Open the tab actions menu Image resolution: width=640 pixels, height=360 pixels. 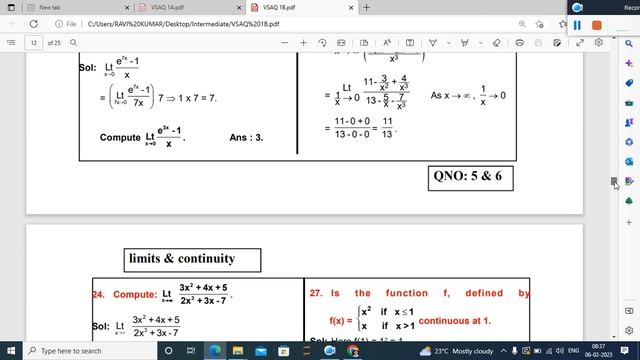coord(11,7)
